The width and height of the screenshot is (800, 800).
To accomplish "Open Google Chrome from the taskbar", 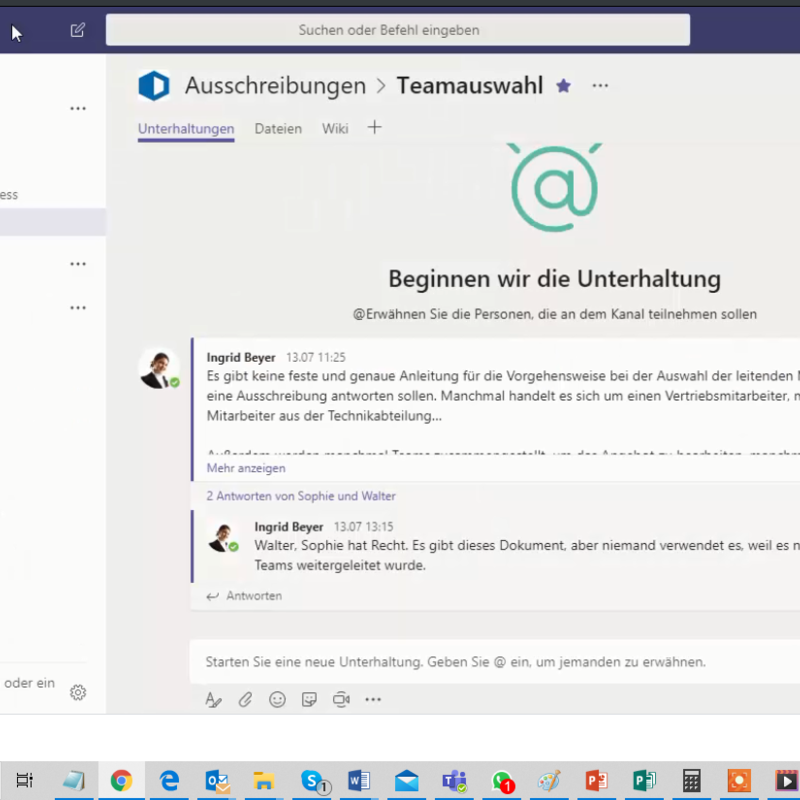I will tap(121, 780).
